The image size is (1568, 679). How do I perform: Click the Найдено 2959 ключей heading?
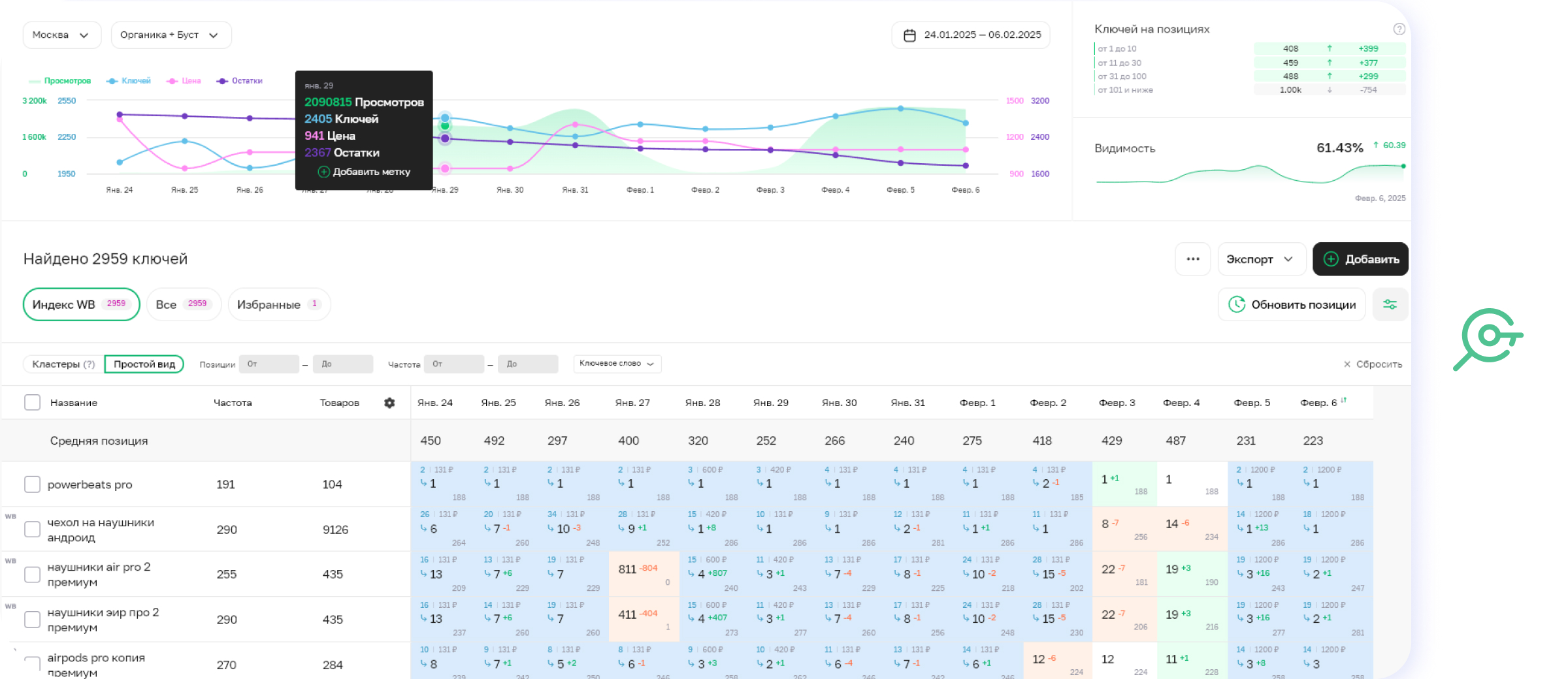click(105, 259)
